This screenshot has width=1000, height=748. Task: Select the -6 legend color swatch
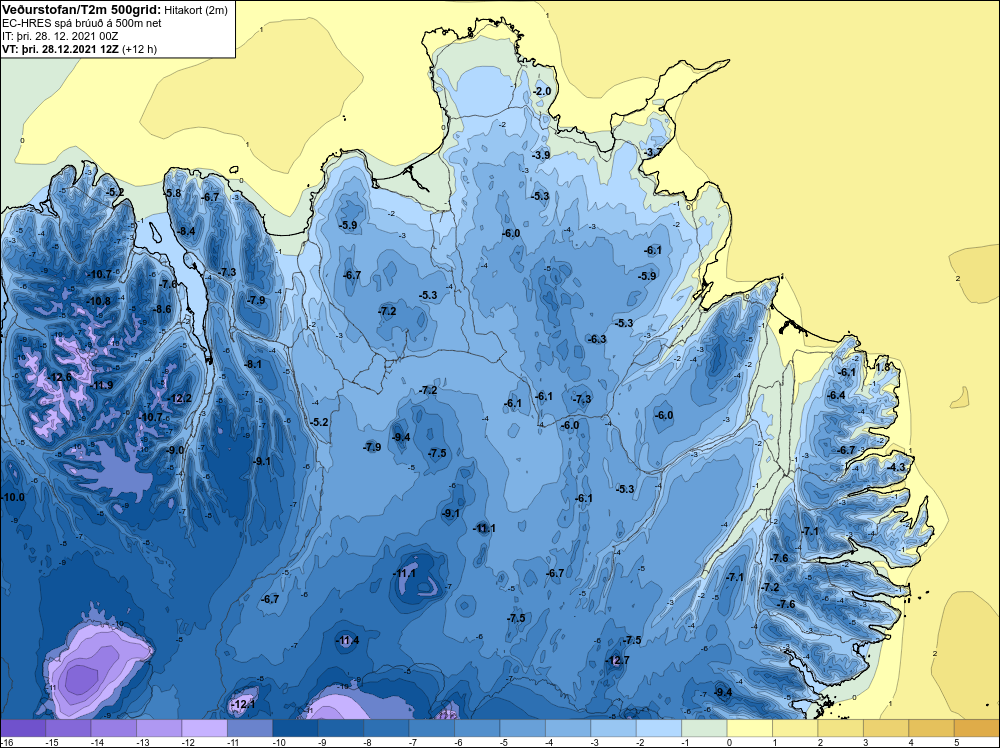(x=477, y=728)
